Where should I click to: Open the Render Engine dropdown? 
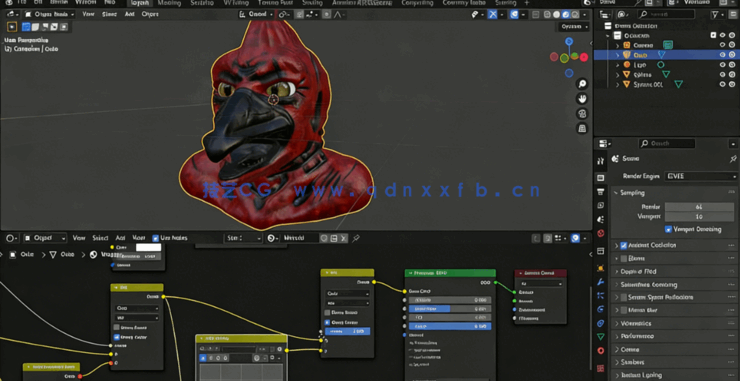click(700, 177)
